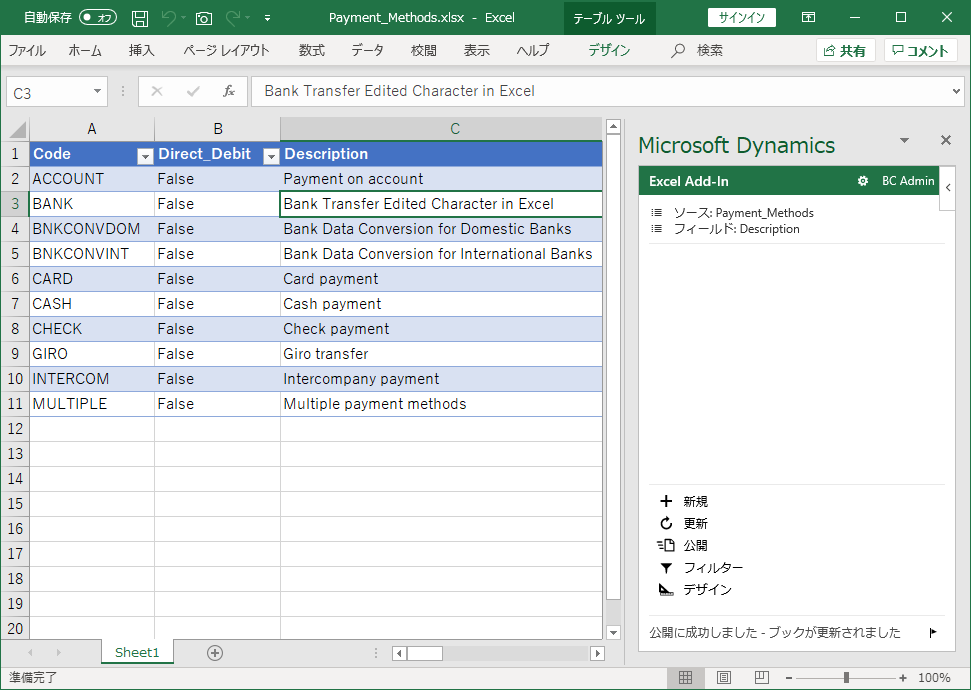Click the vertical scrollbar up arrow

pos(613,127)
